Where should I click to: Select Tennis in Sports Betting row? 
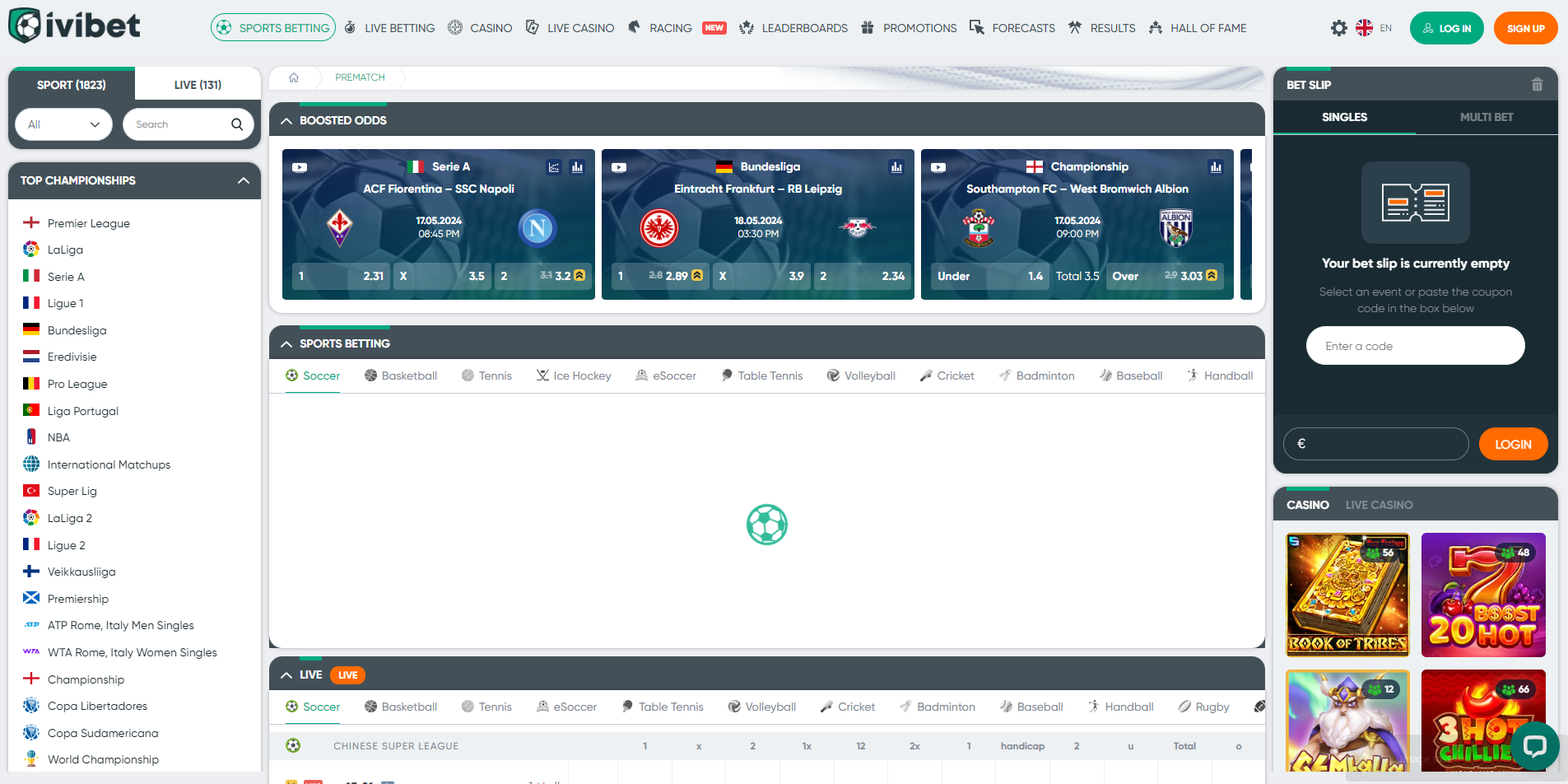pyautogui.click(x=486, y=376)
